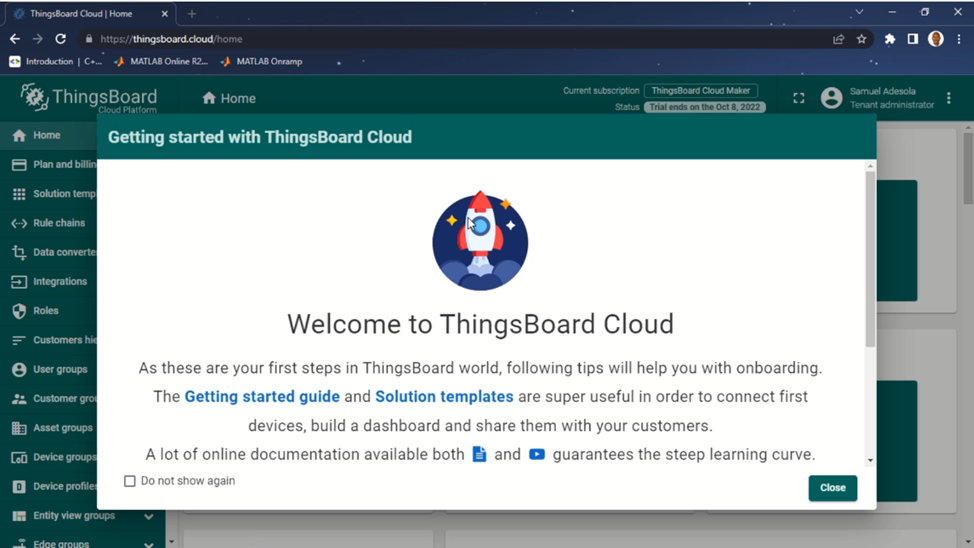The height and width of the screenshot is (548, 974).
Task: Reload the page with the refresh icon
Action: click(x=60, y=39)
